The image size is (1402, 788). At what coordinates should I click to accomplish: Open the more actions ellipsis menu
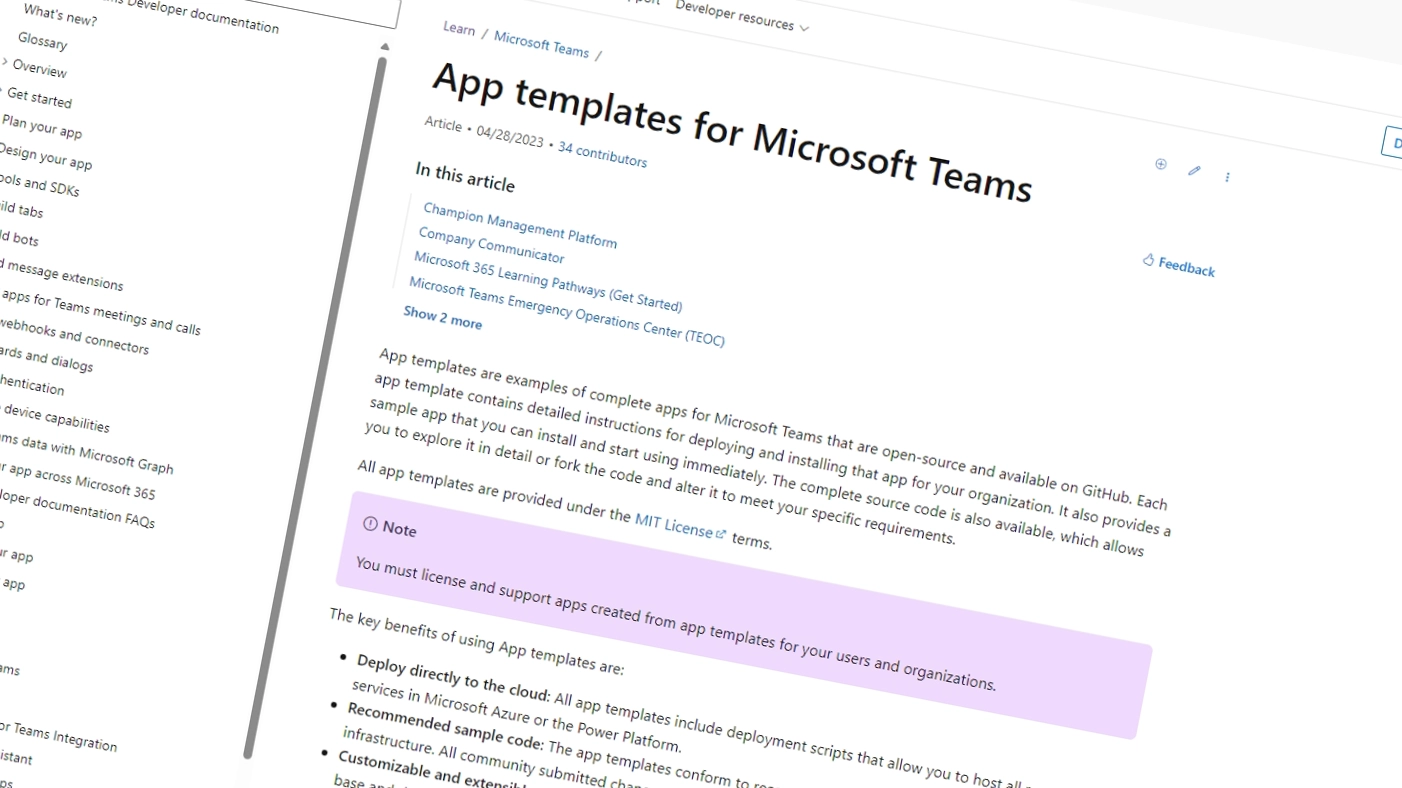(1227, 177)
